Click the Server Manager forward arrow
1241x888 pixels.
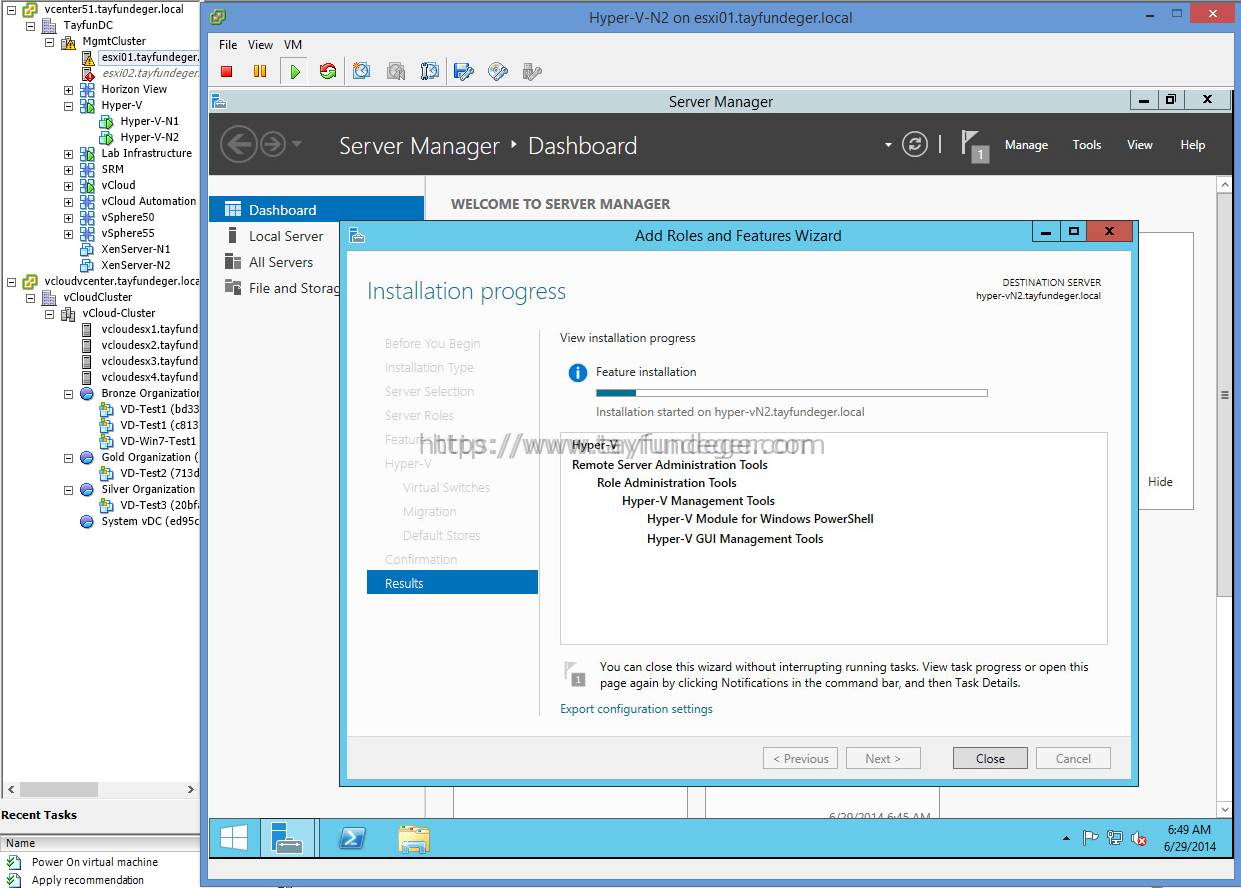coord(273,145)
